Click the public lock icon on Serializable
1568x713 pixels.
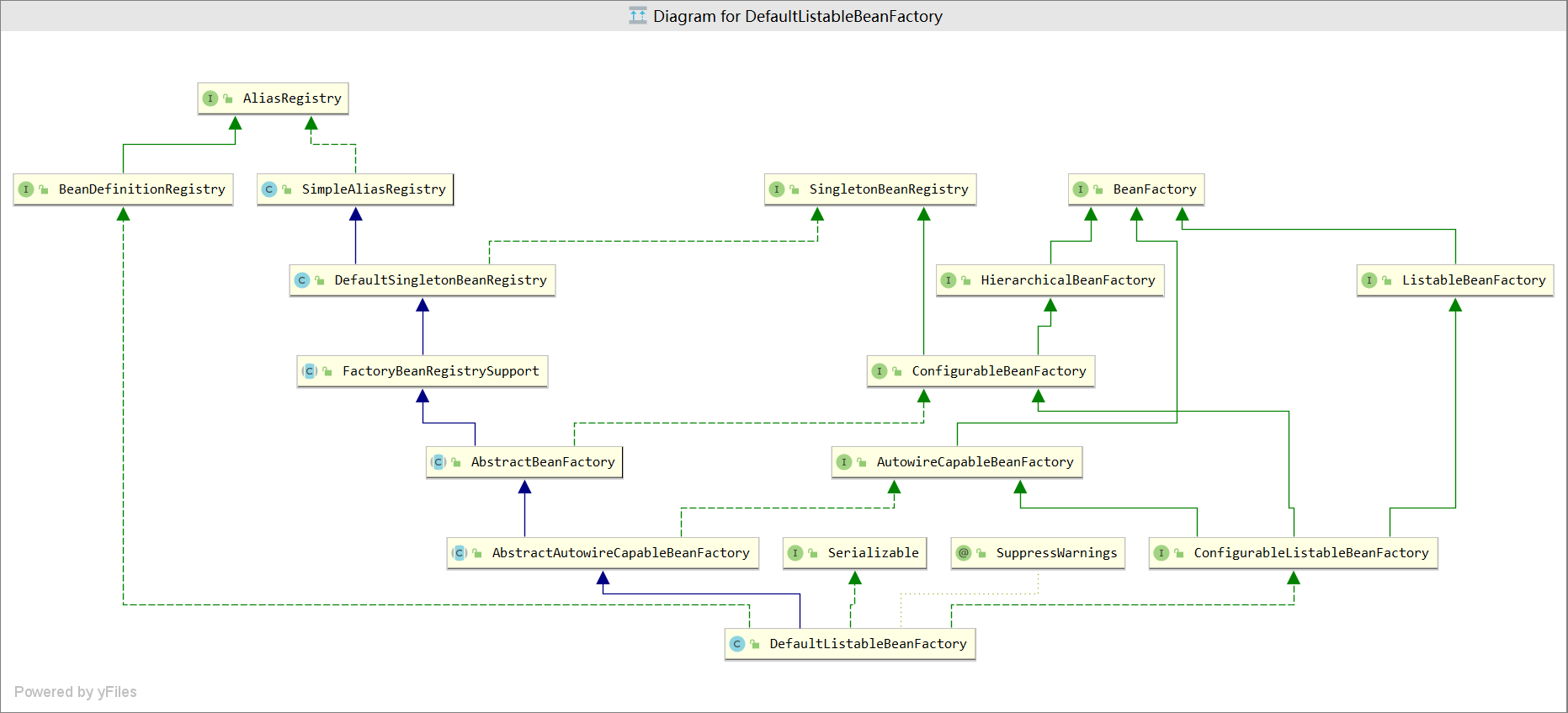[813, 553]
